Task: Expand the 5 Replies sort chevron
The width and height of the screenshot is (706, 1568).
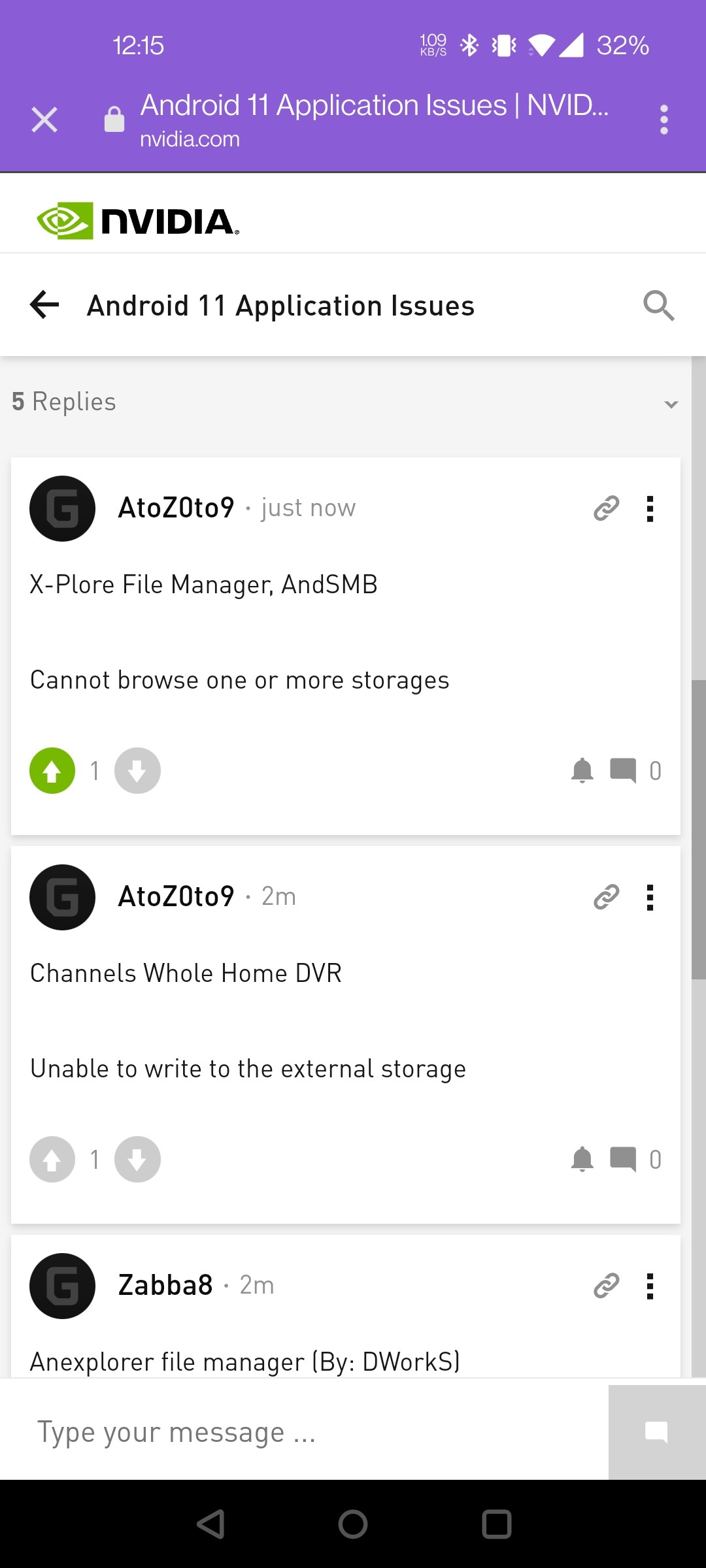Action: (671, 404)
